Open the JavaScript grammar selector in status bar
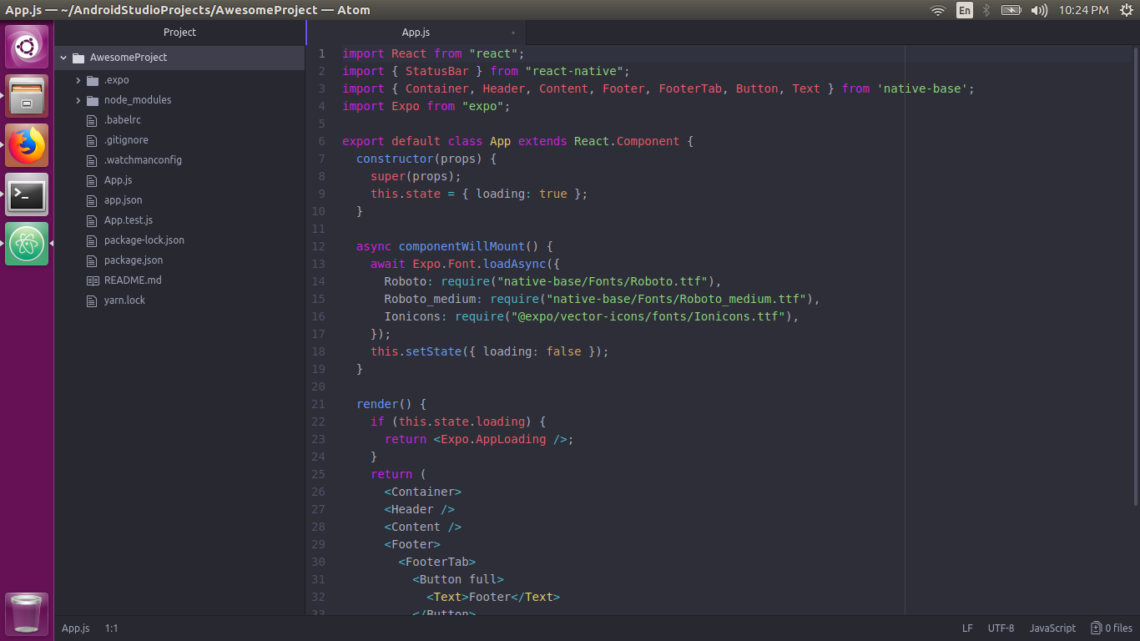 (x=1052, y=628)
